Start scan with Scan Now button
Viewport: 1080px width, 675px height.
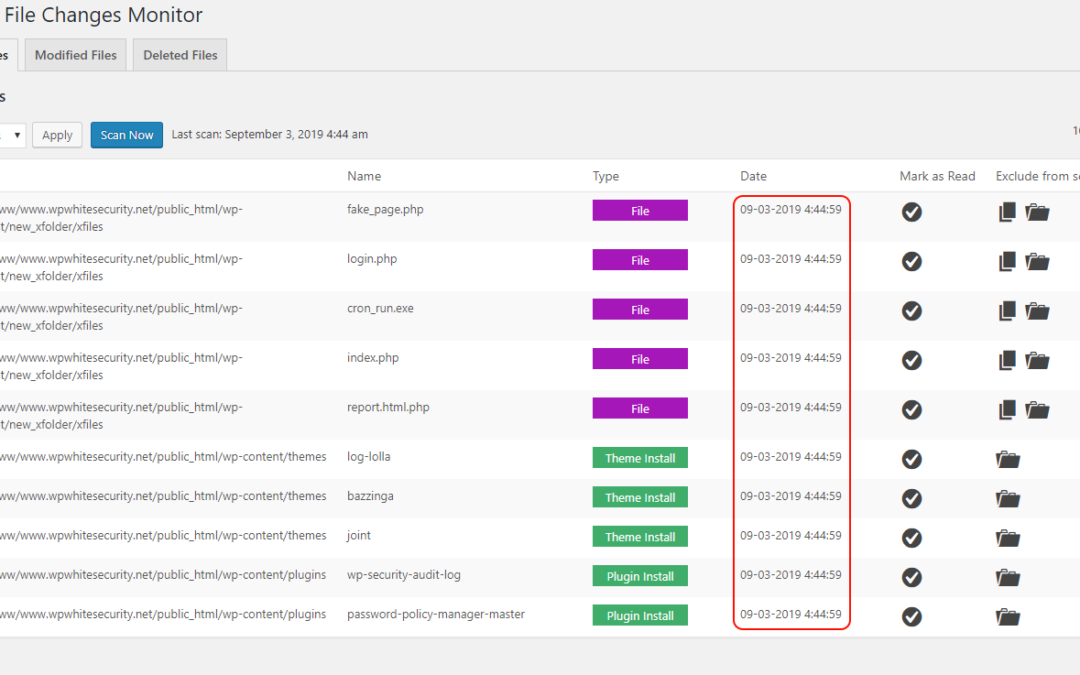click(127, 135)
